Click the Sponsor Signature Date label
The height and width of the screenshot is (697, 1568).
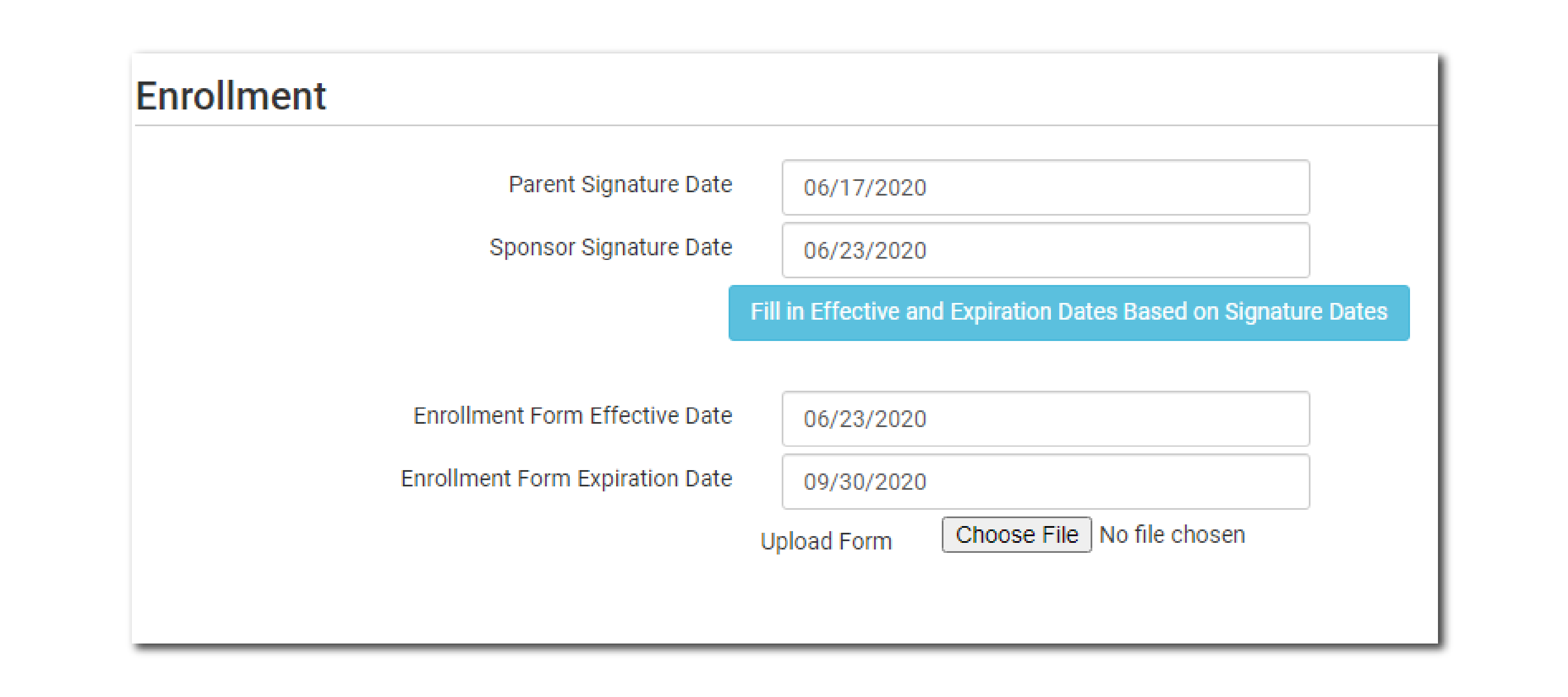pos(610,247)
